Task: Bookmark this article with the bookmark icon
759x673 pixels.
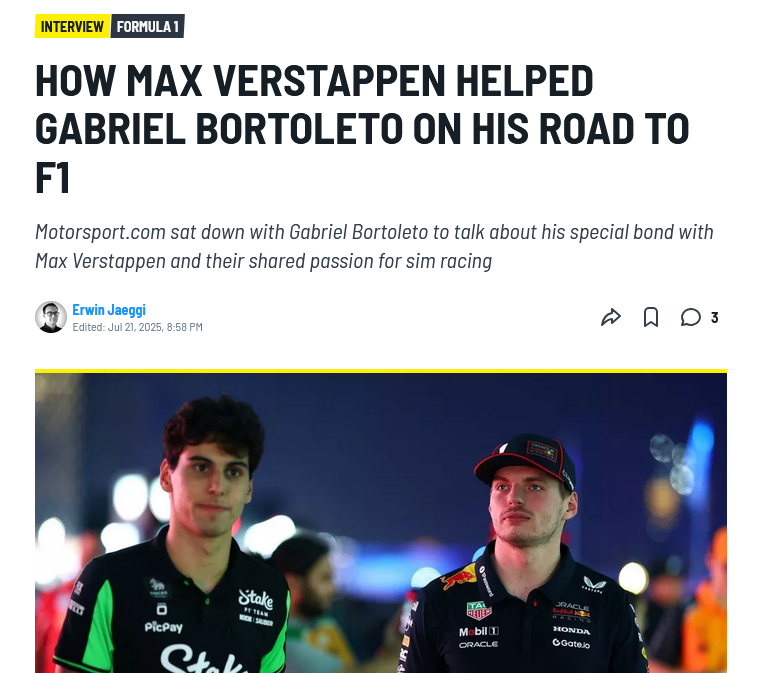Action: 651,318
